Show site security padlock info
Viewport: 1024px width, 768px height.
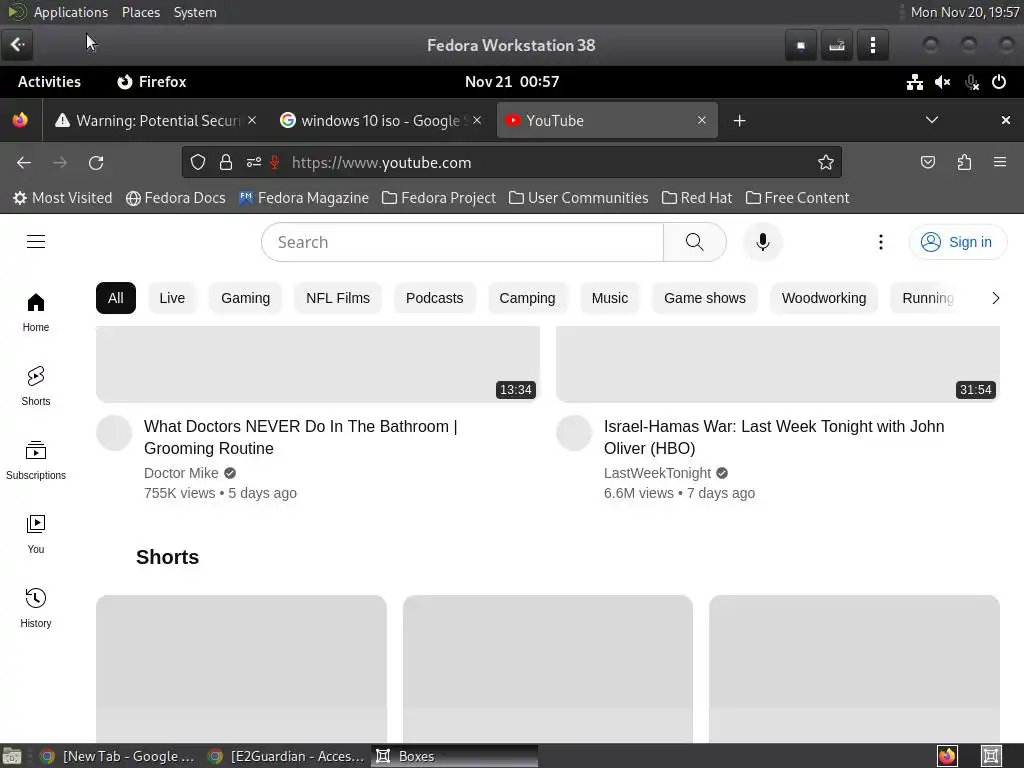click(226, 163)
